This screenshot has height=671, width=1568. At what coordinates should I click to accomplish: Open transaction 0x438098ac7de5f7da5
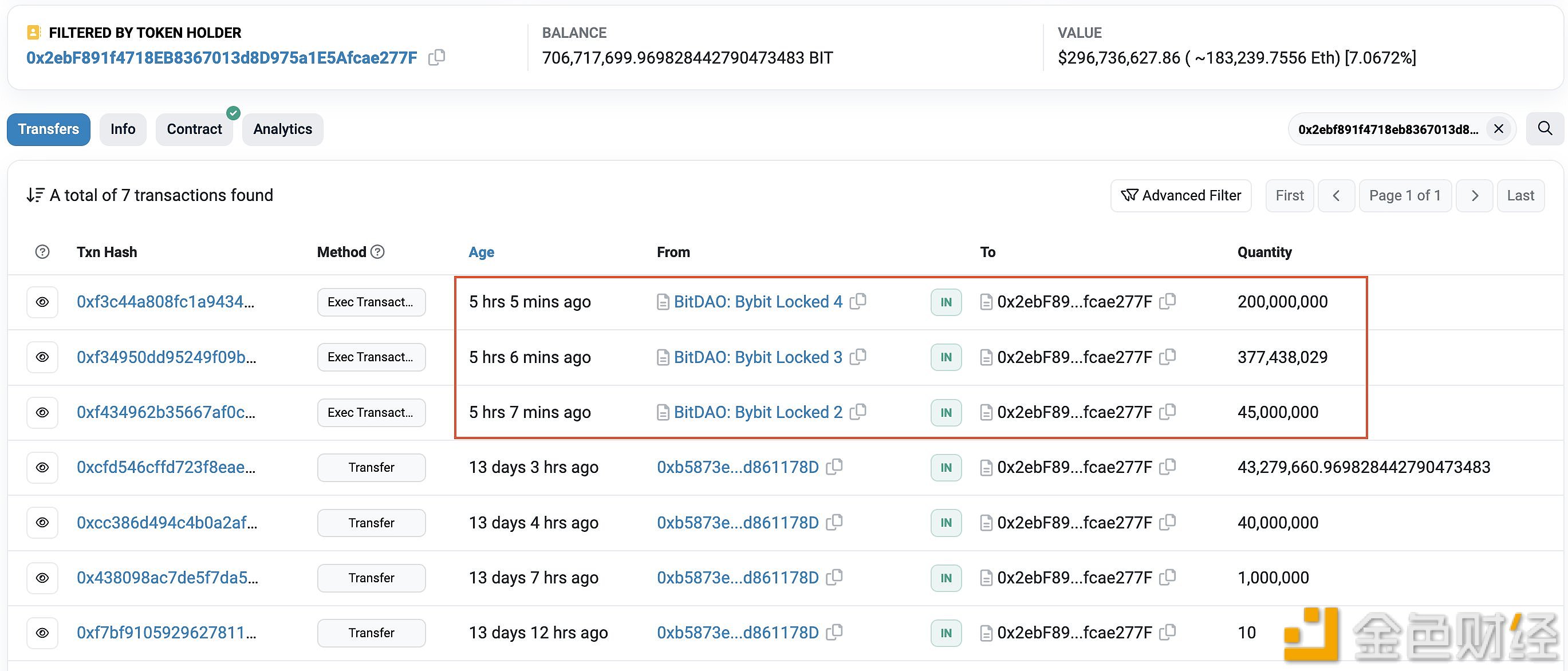click(x=167, y=578)
